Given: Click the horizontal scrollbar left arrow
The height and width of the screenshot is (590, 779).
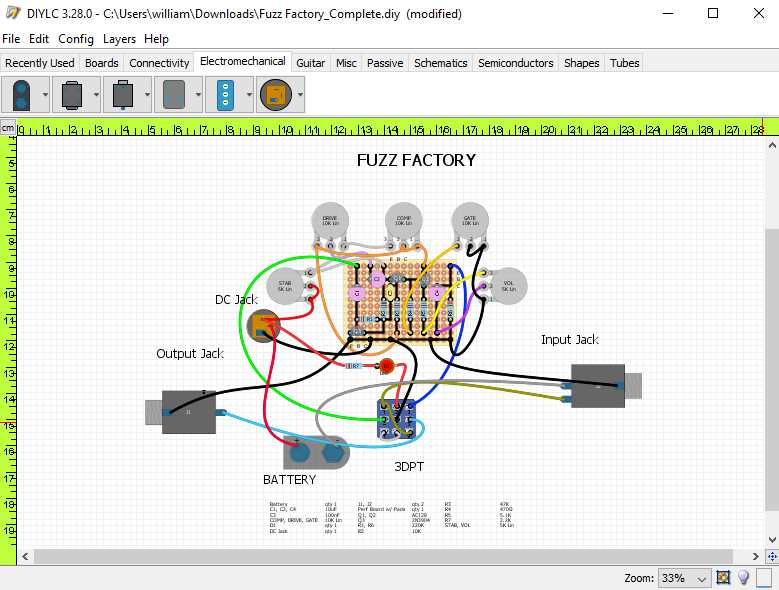Looking at the screenshot, I should 25,556.
